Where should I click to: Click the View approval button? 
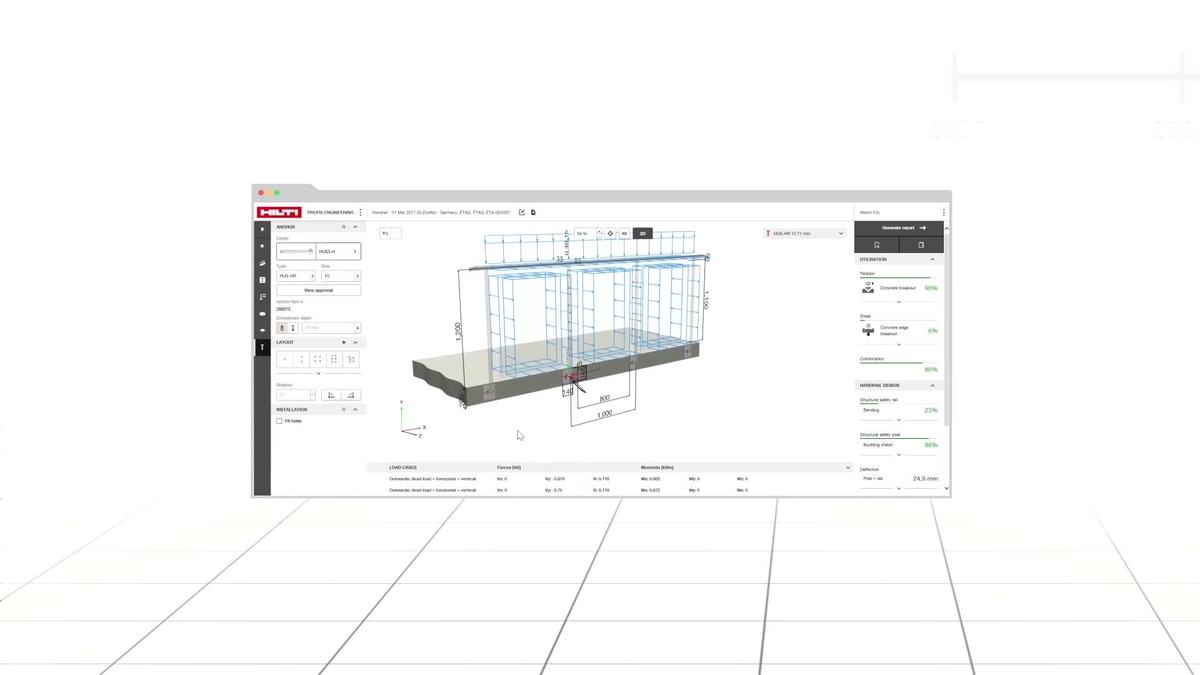[x=319, y=290]
